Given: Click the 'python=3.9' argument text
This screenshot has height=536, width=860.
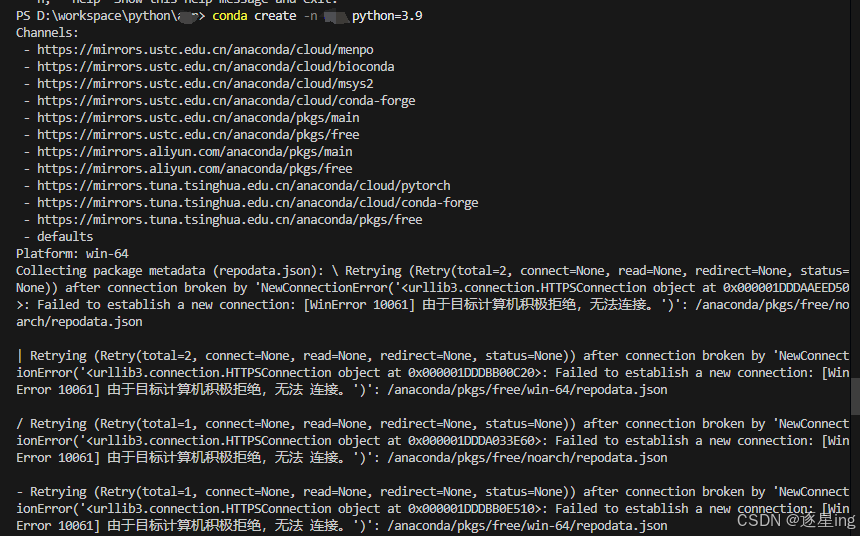Looking at the screenshot, I should click(387, 16).
